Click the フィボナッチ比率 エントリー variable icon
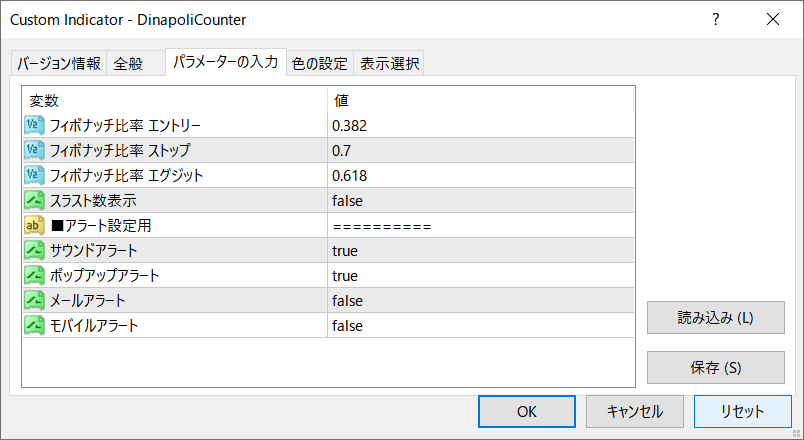 pos(34,125)
